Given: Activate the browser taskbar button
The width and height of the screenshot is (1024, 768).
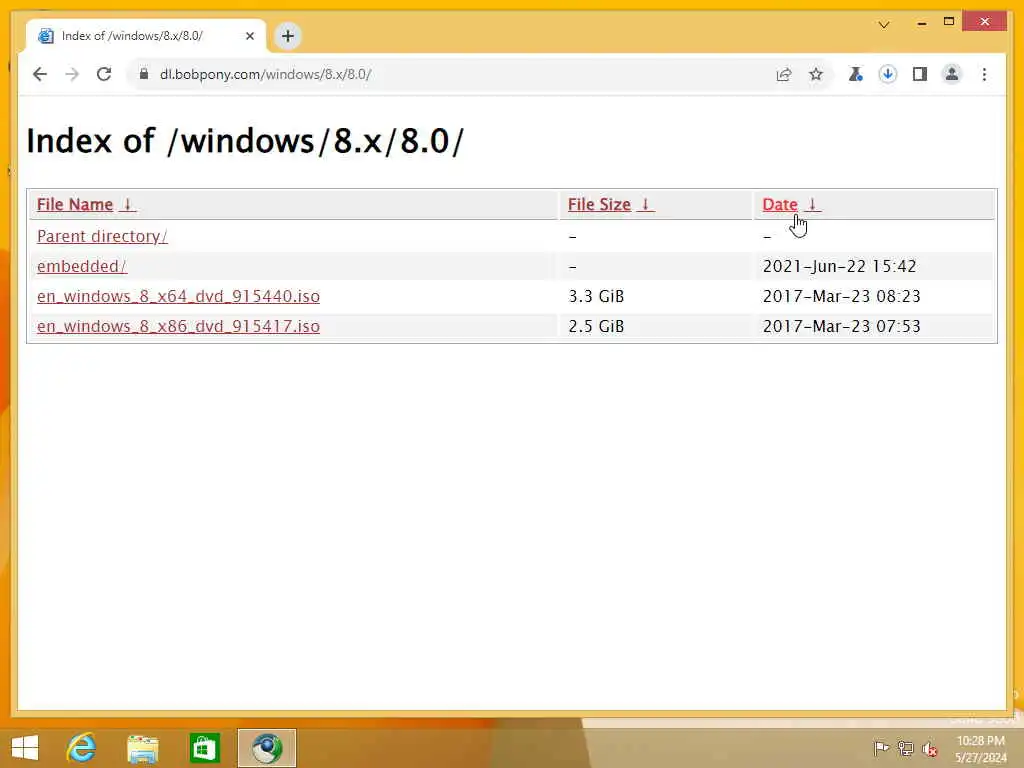Looking at the screenshot, I should 266,748.
